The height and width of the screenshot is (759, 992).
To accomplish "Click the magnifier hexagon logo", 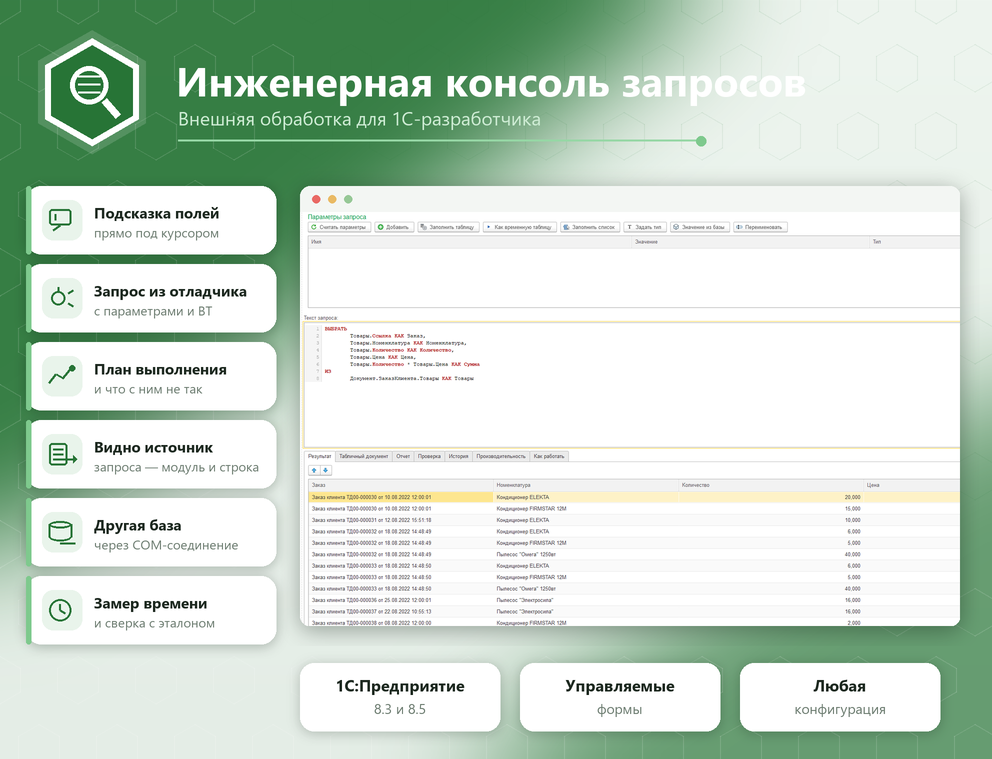I will 92,92.
